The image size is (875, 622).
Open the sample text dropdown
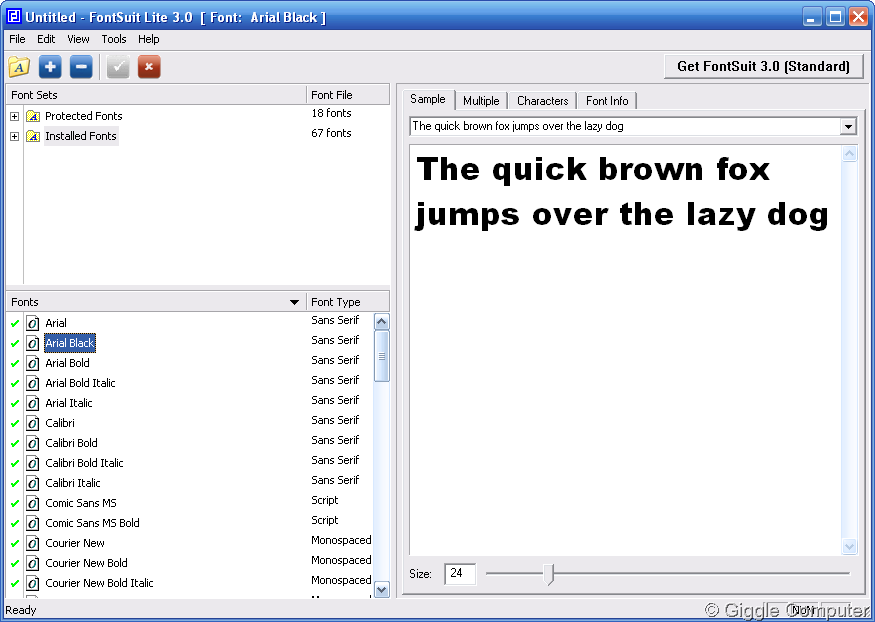pos(848,127)
